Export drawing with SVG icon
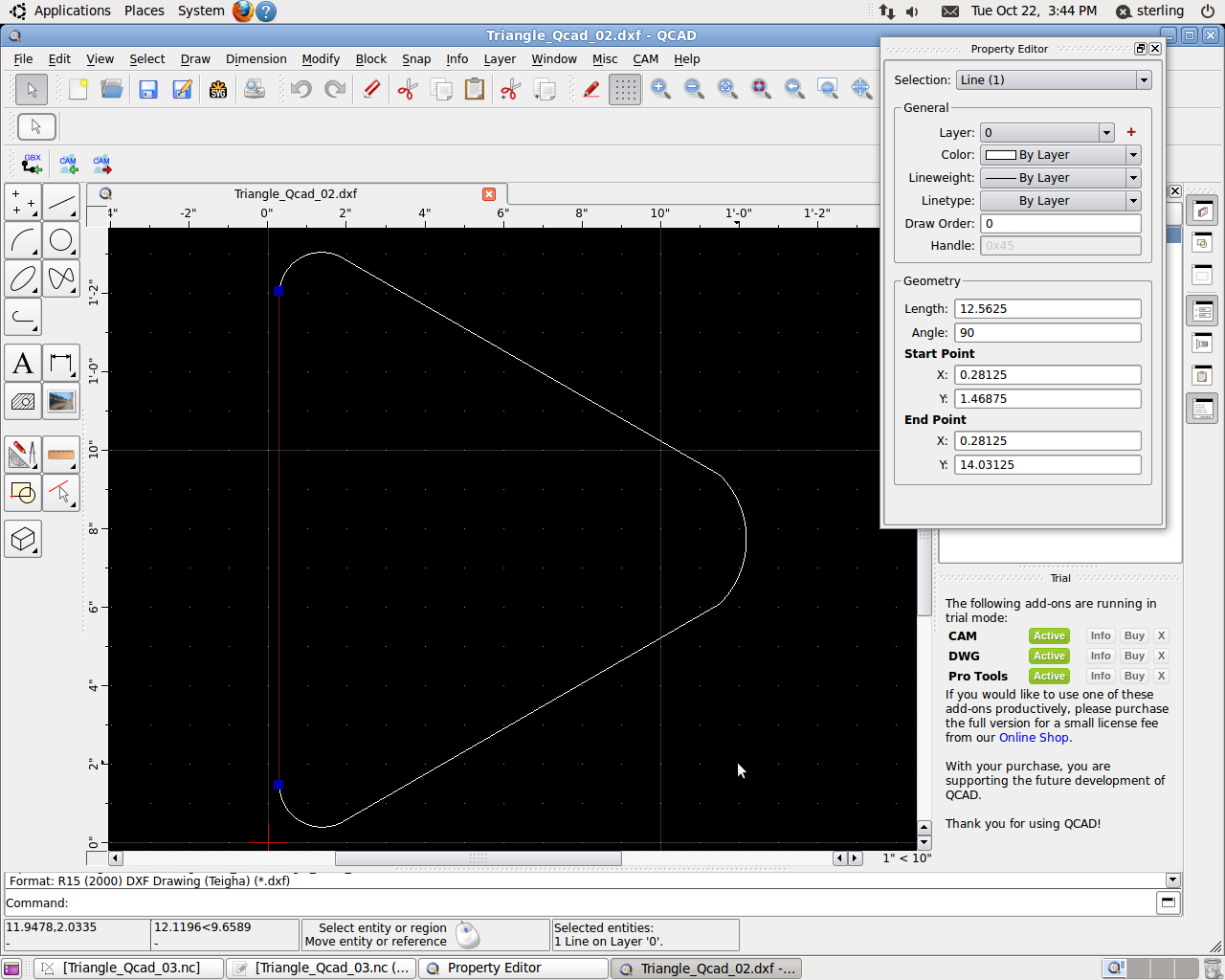 (218, 89)
